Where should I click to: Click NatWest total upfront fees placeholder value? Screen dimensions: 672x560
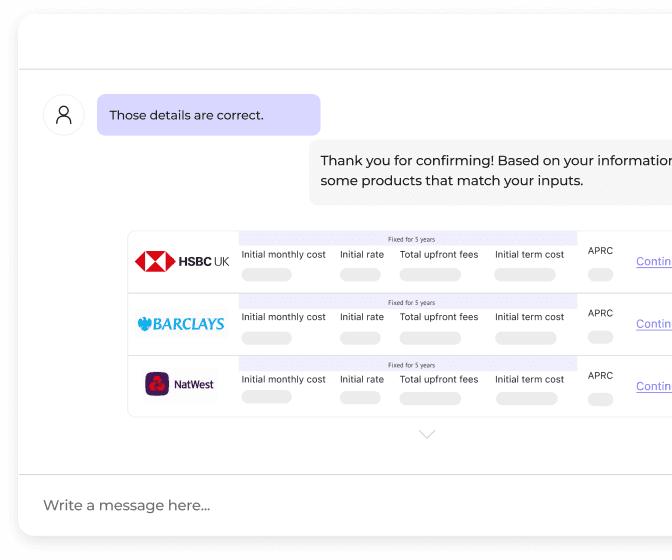coord(430,399)
